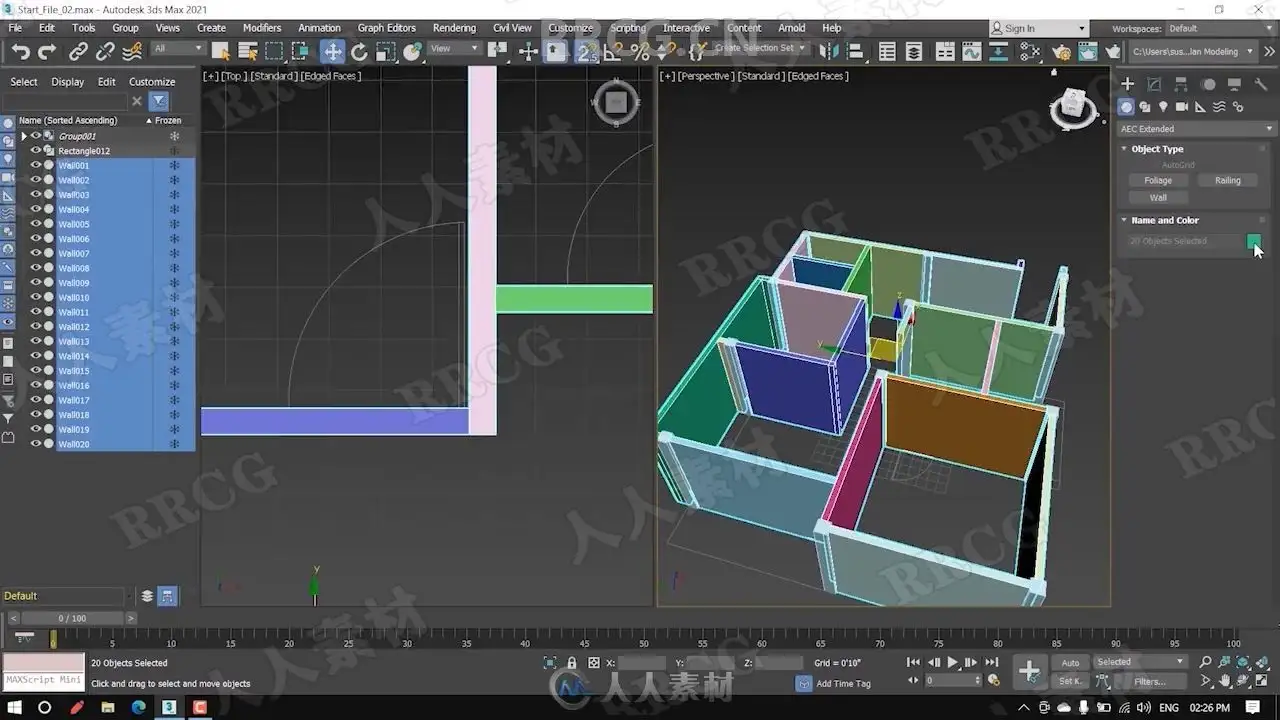Screen dimensions: 1280x720
Task: Choose the Select Object tool
Action: [x=221, y=52]
